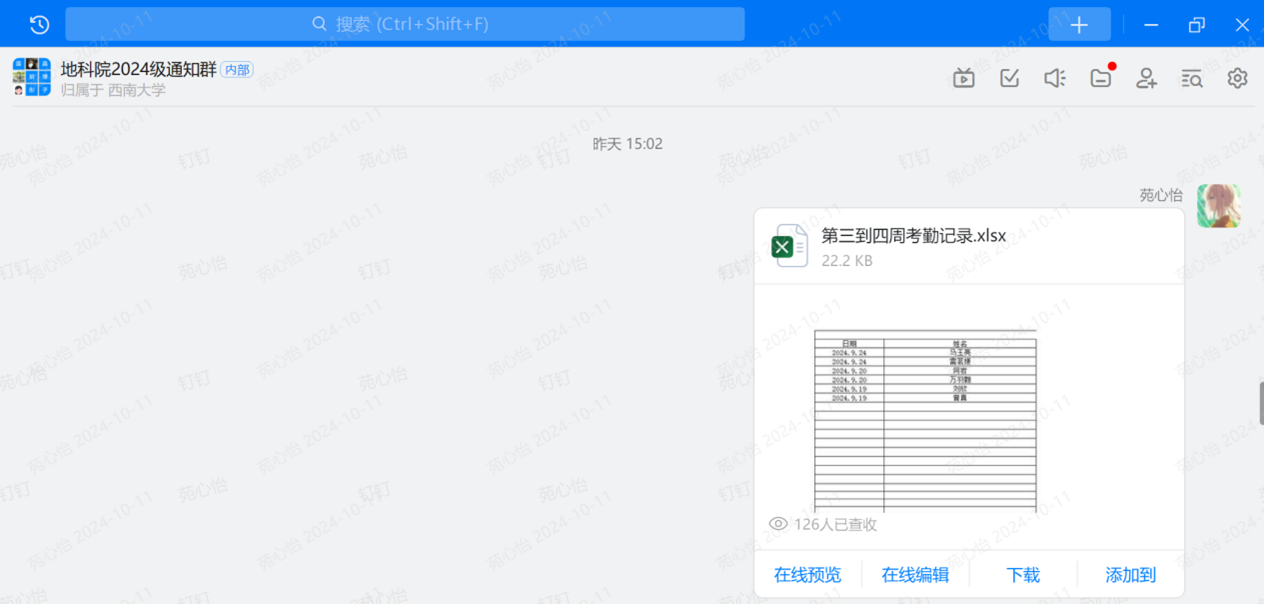1264x604 pixels.
Task: Click the history clock icon
Action: pos(39,24)
